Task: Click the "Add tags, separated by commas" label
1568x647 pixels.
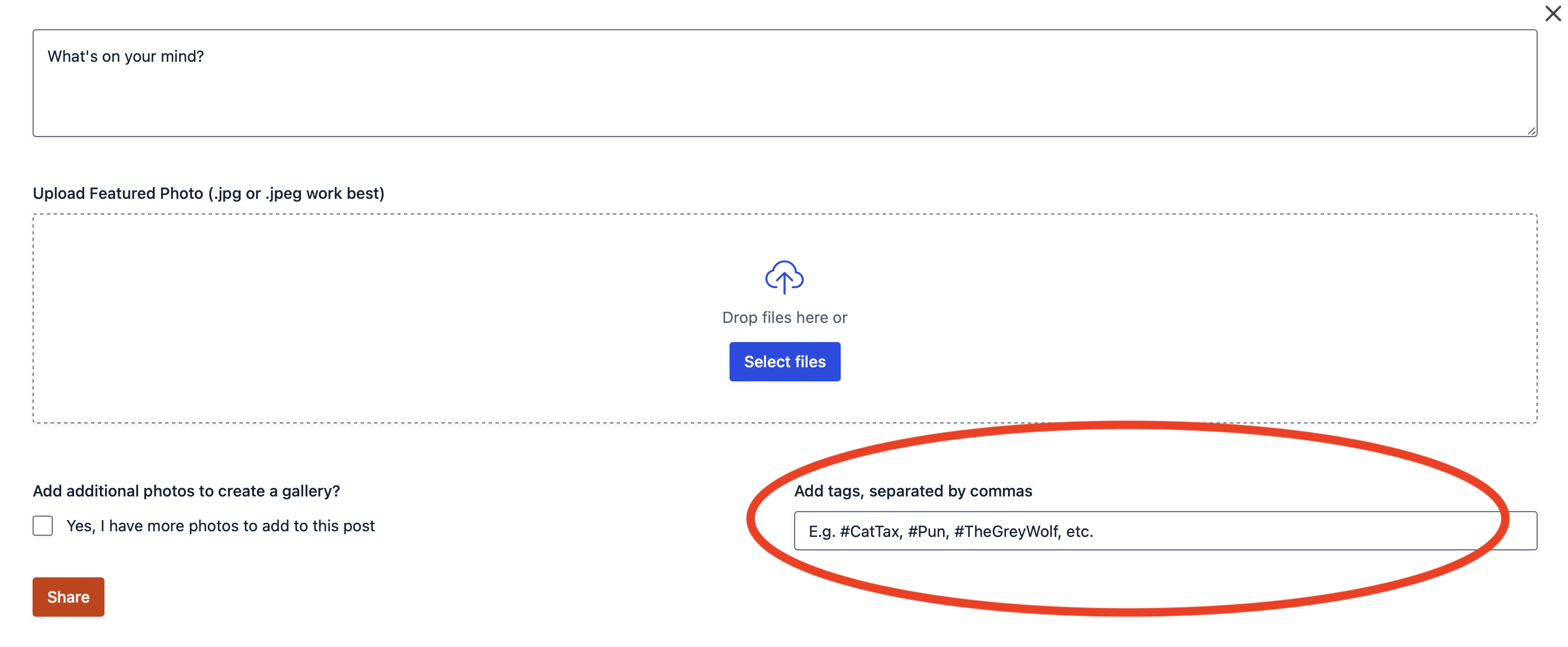Action: 913,490
